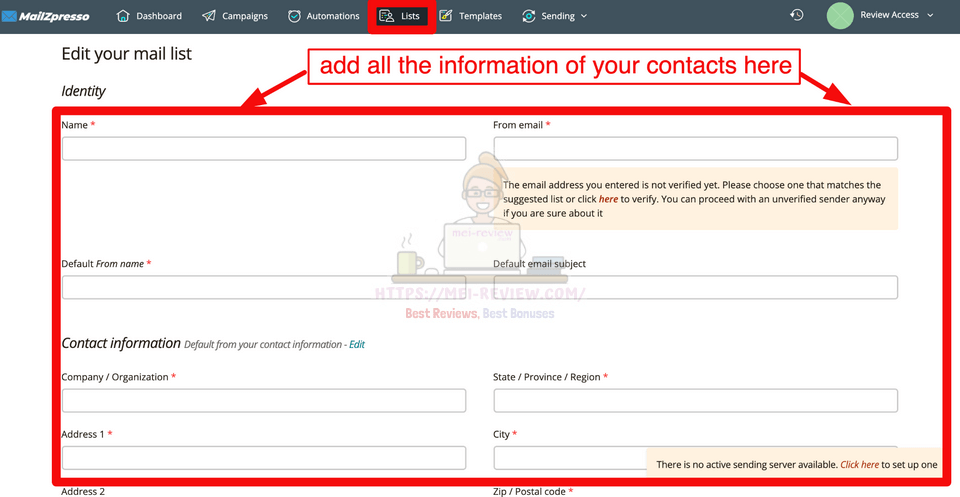Click the Dashboard home icon

click(123, 16)
